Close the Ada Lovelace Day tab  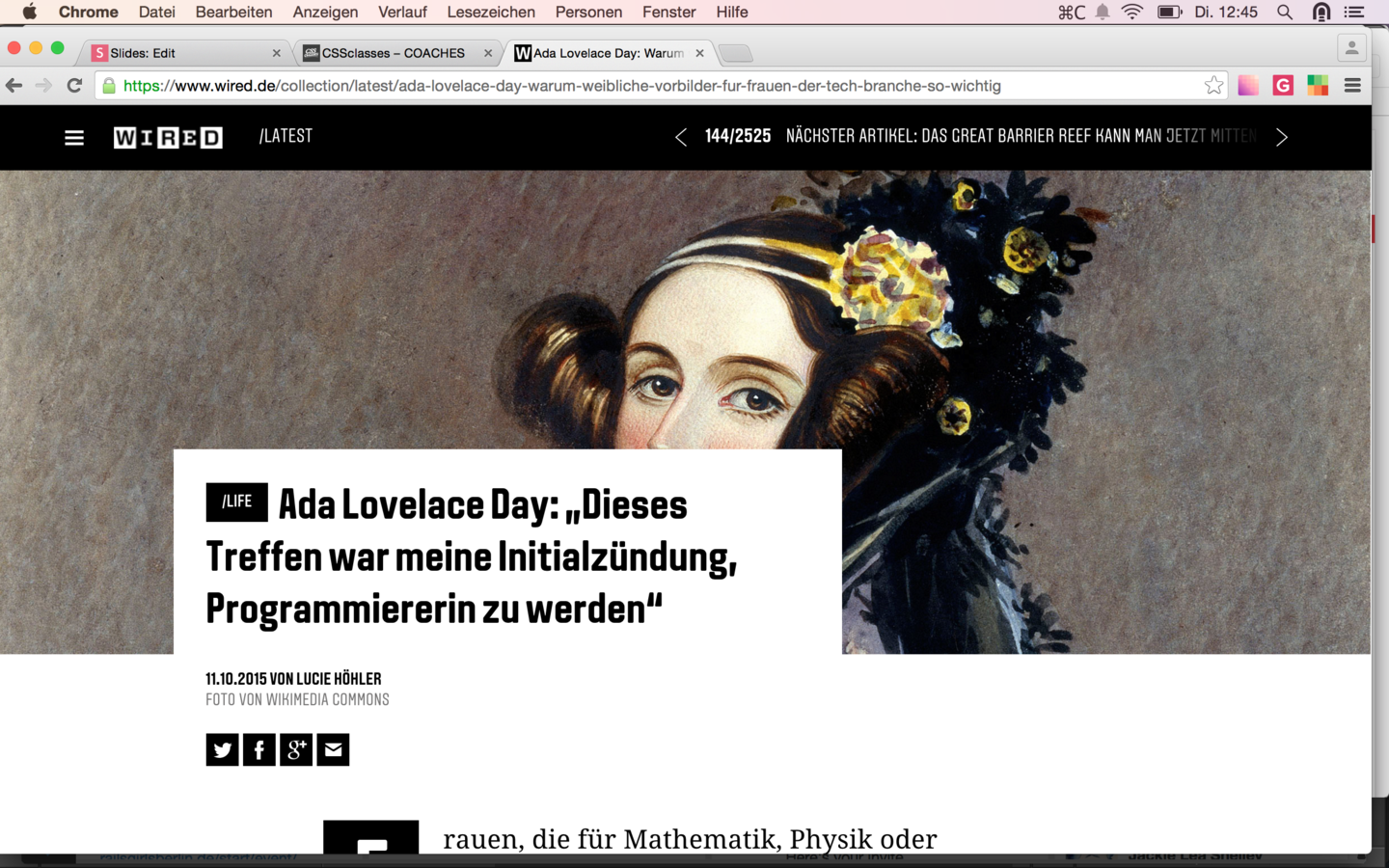tap(699, 53)
